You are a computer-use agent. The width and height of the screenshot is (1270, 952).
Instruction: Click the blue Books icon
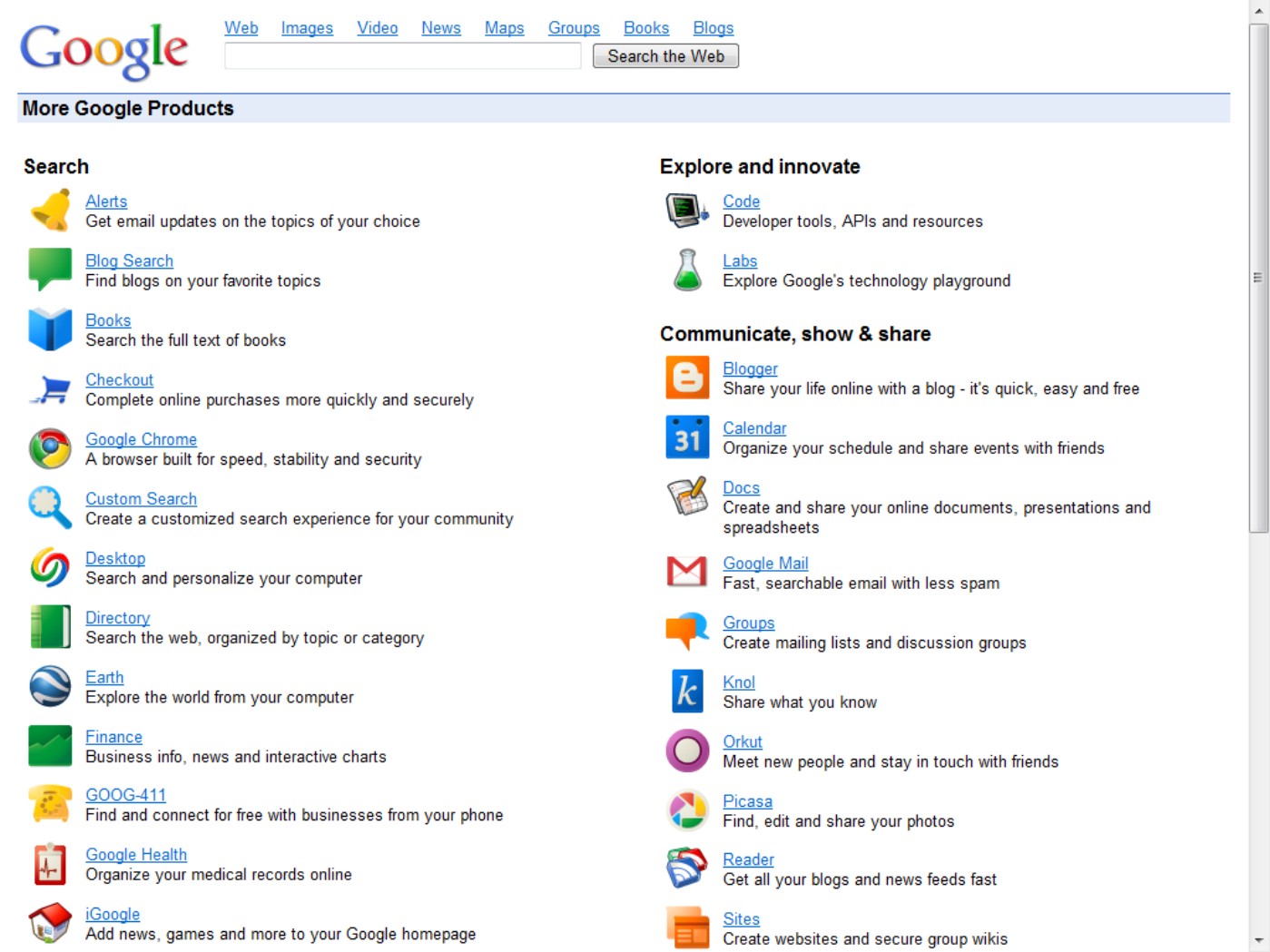pyautogui.click(x=50, y=329)
